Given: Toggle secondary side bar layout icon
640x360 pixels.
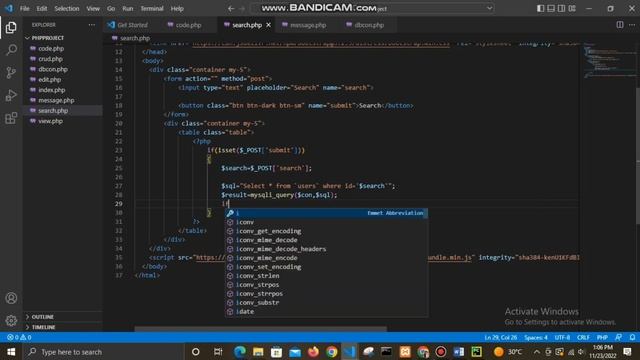Looking at the screenshot, I should tap(562, 8).
